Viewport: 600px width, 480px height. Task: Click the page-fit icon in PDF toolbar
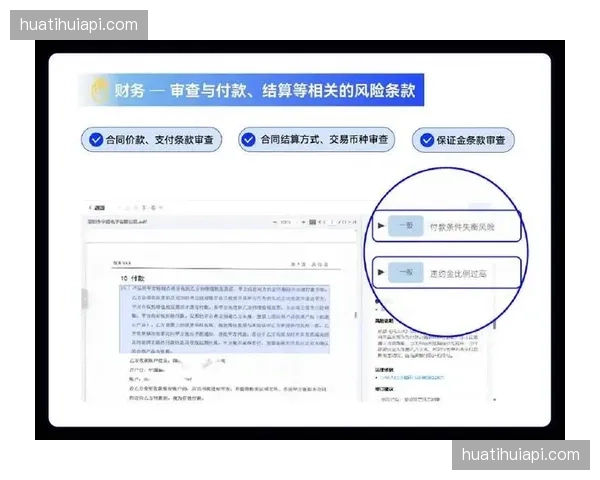313,222
